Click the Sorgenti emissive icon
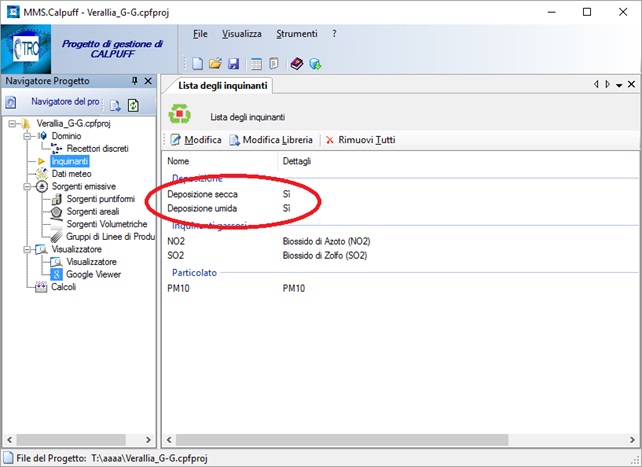 (x=42, y=187)
